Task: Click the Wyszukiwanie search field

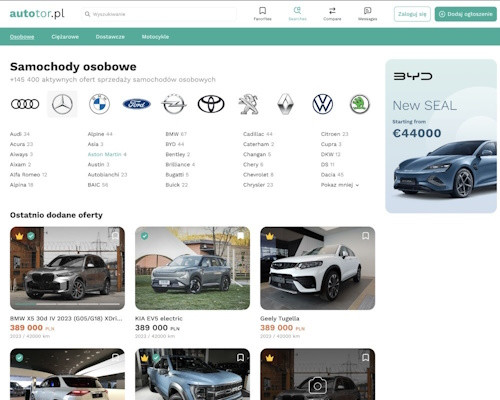Action: click(x=159, y=14)
